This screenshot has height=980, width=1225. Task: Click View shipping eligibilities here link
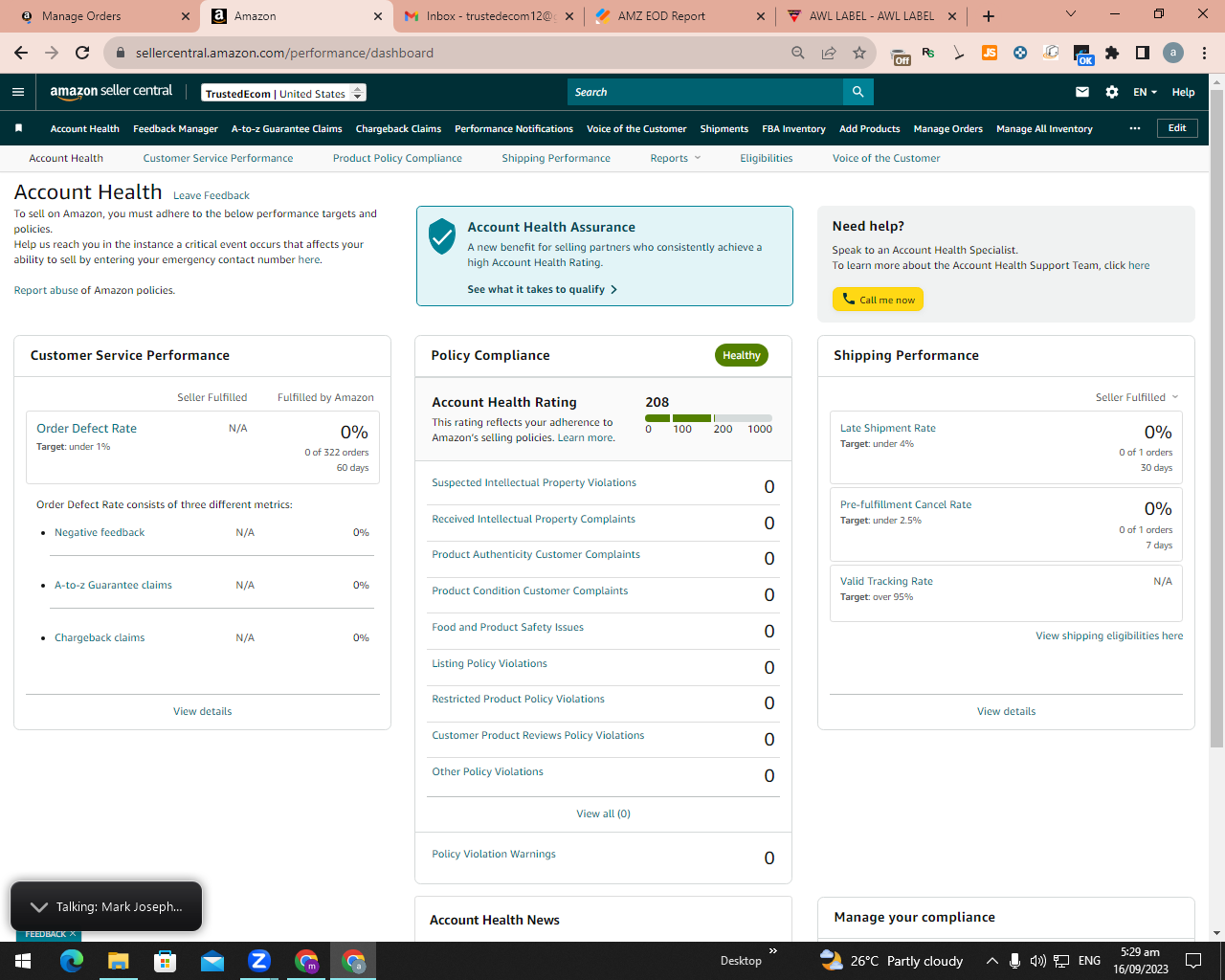tap(1109, 635)
